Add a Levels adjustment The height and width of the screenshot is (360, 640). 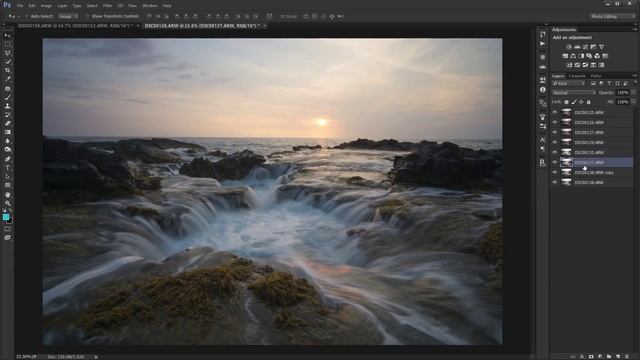click(577, 47)
